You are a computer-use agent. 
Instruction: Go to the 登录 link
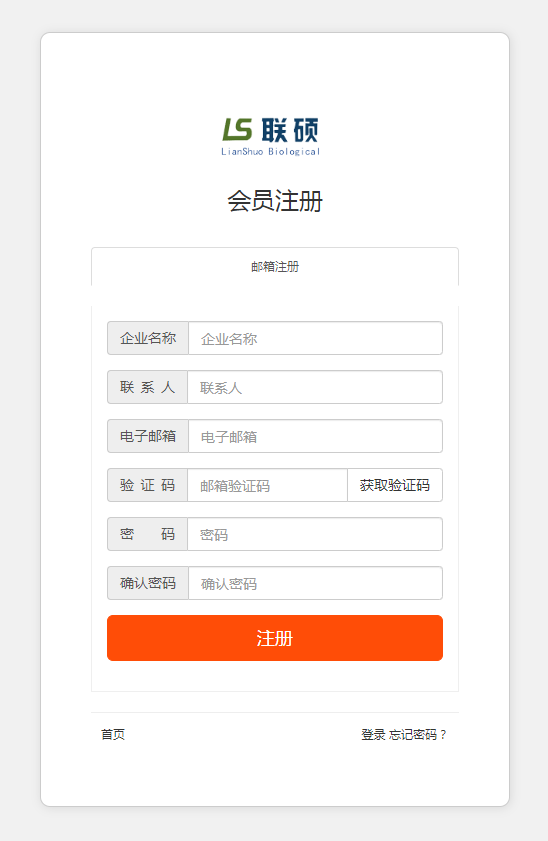pyautogui.click(x=373, y=735)
